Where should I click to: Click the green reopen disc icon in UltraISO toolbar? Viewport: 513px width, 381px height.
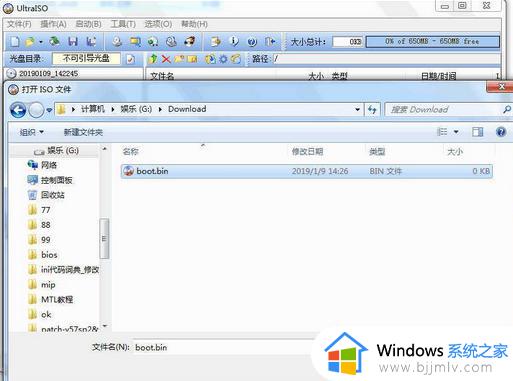pos(55,42)
